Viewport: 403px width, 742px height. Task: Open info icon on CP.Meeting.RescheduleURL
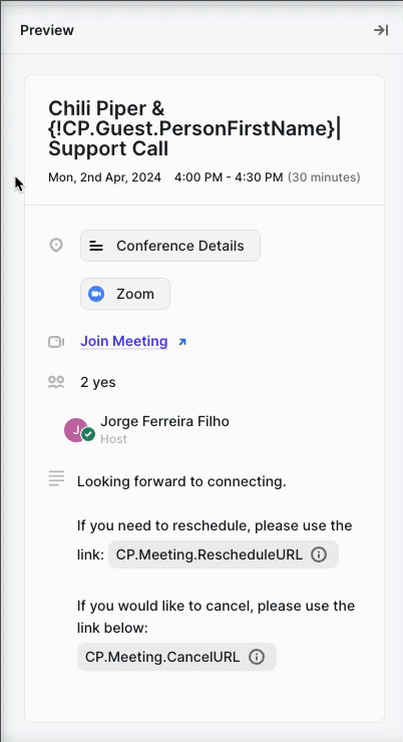point(319,555)
